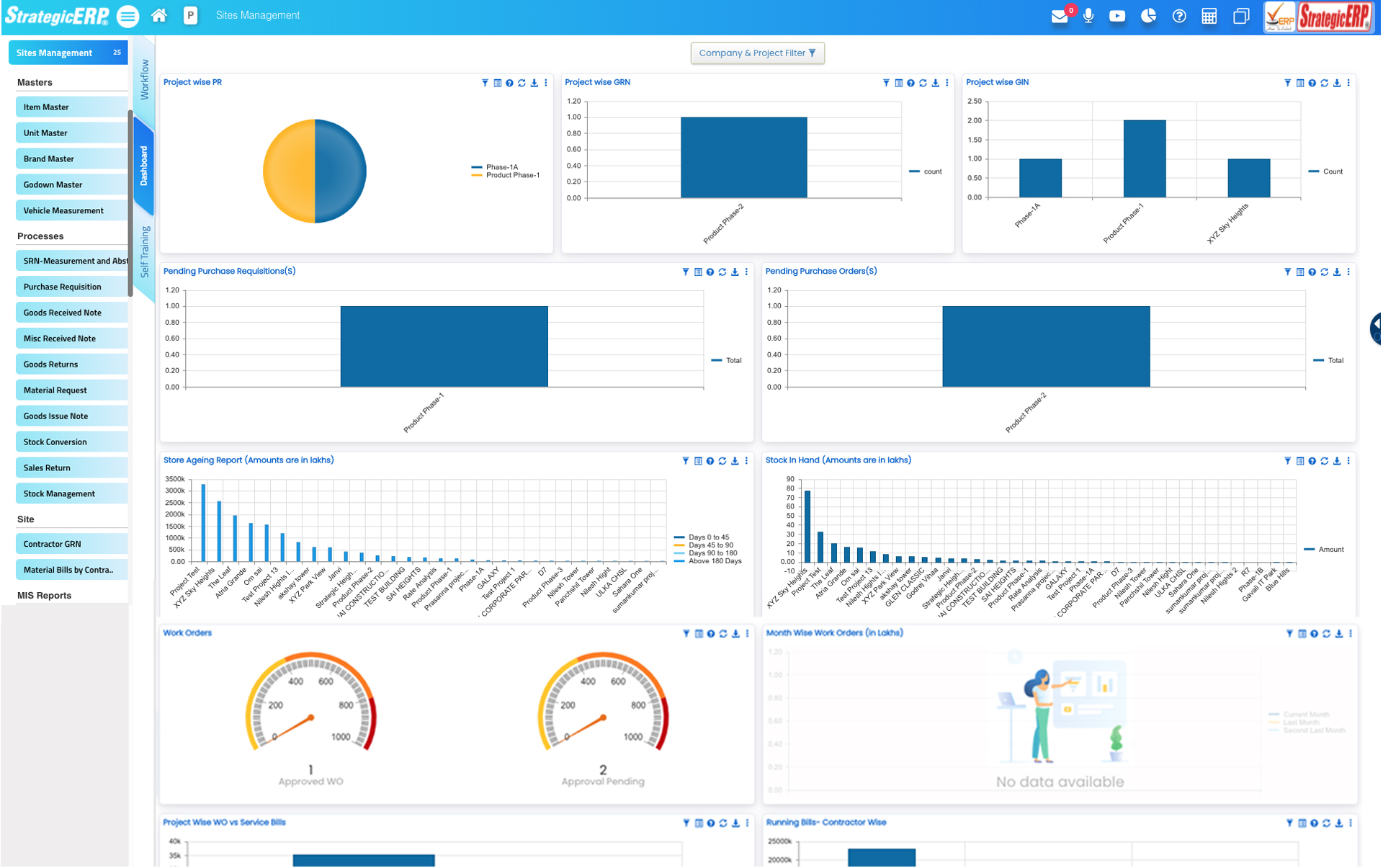Click the microphone voice icon
This screenshot has width=1383, height=868.
coord(1088,16)
